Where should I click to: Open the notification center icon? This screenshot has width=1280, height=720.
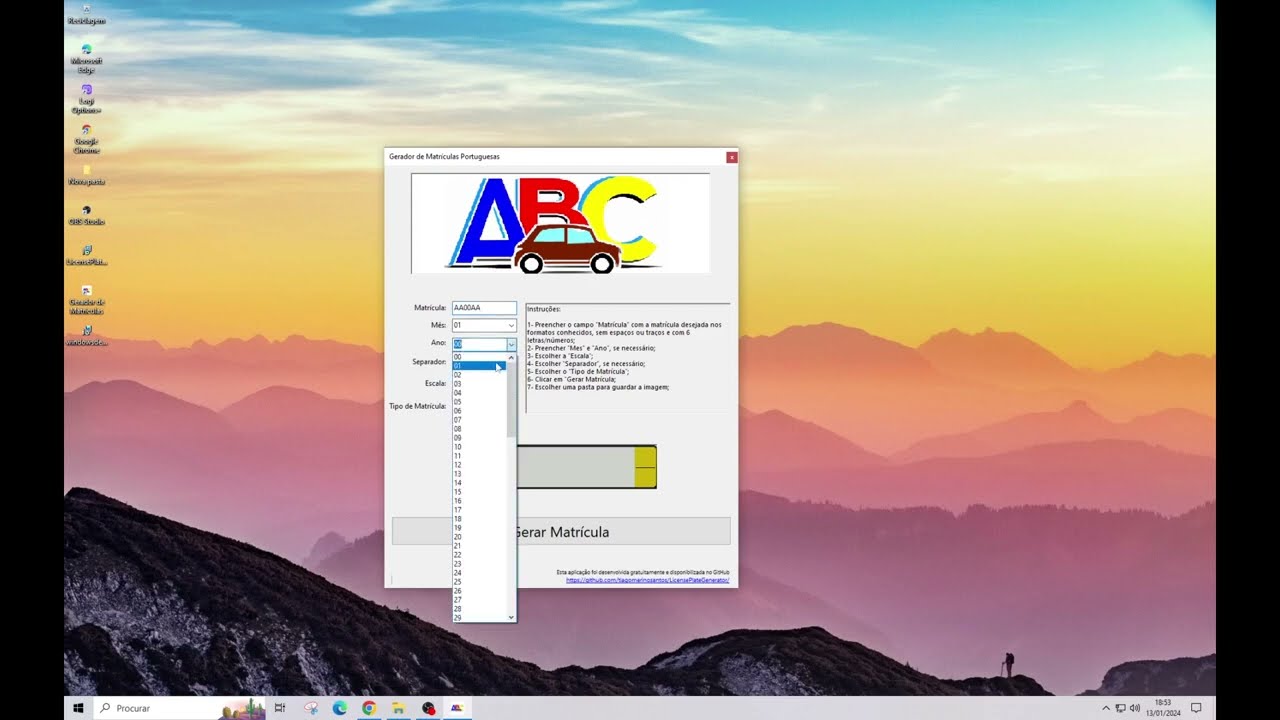1196,708
